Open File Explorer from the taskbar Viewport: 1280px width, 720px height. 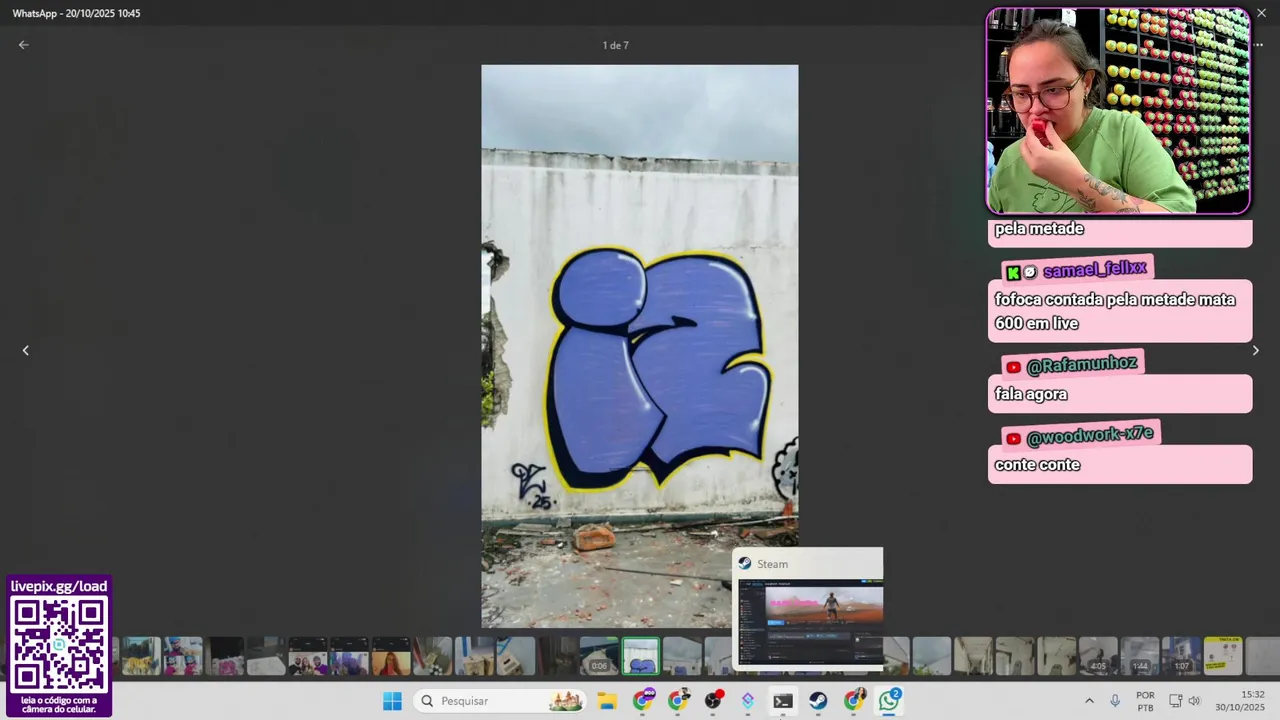coord(607,701)
